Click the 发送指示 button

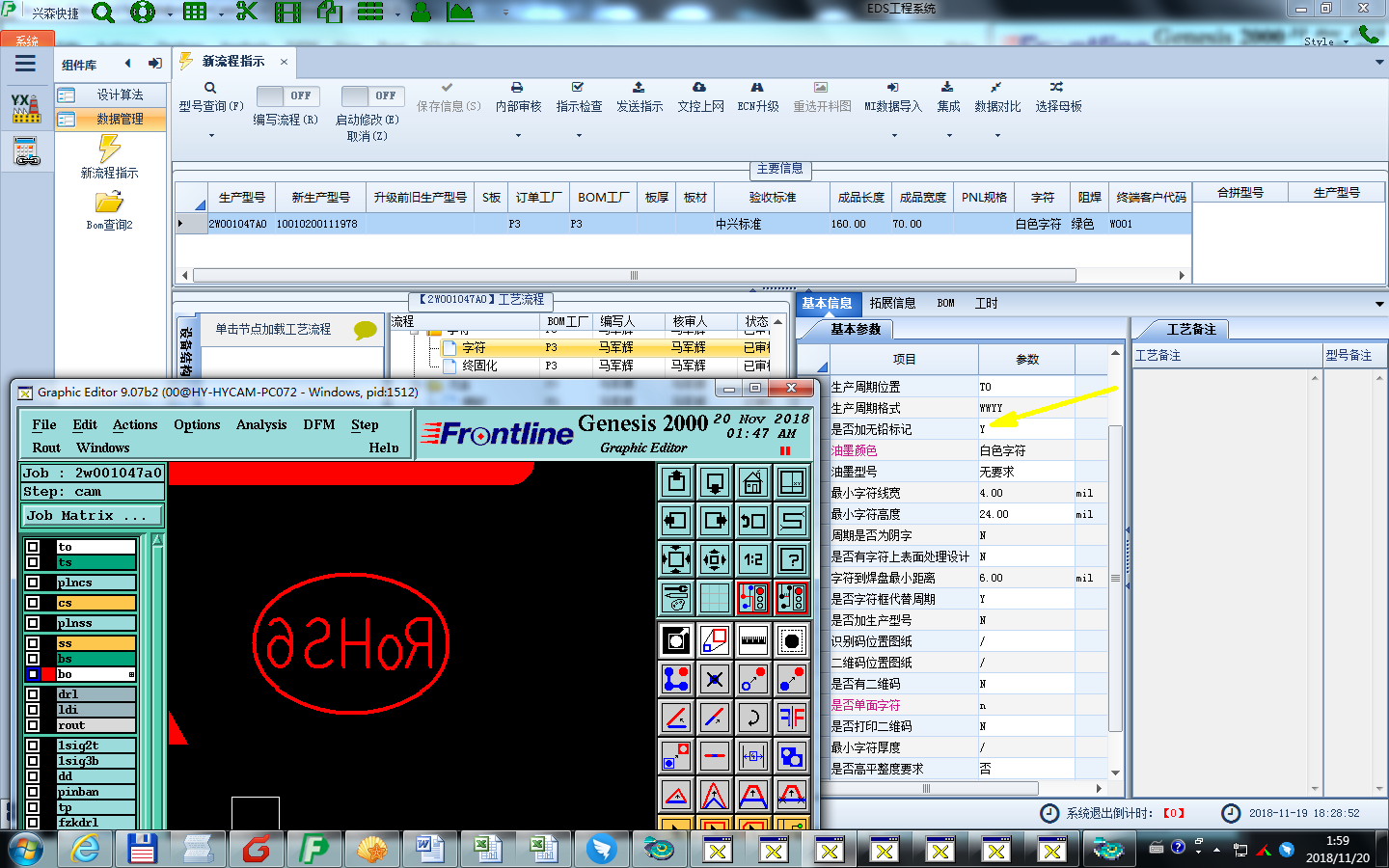tap(640, 98)
